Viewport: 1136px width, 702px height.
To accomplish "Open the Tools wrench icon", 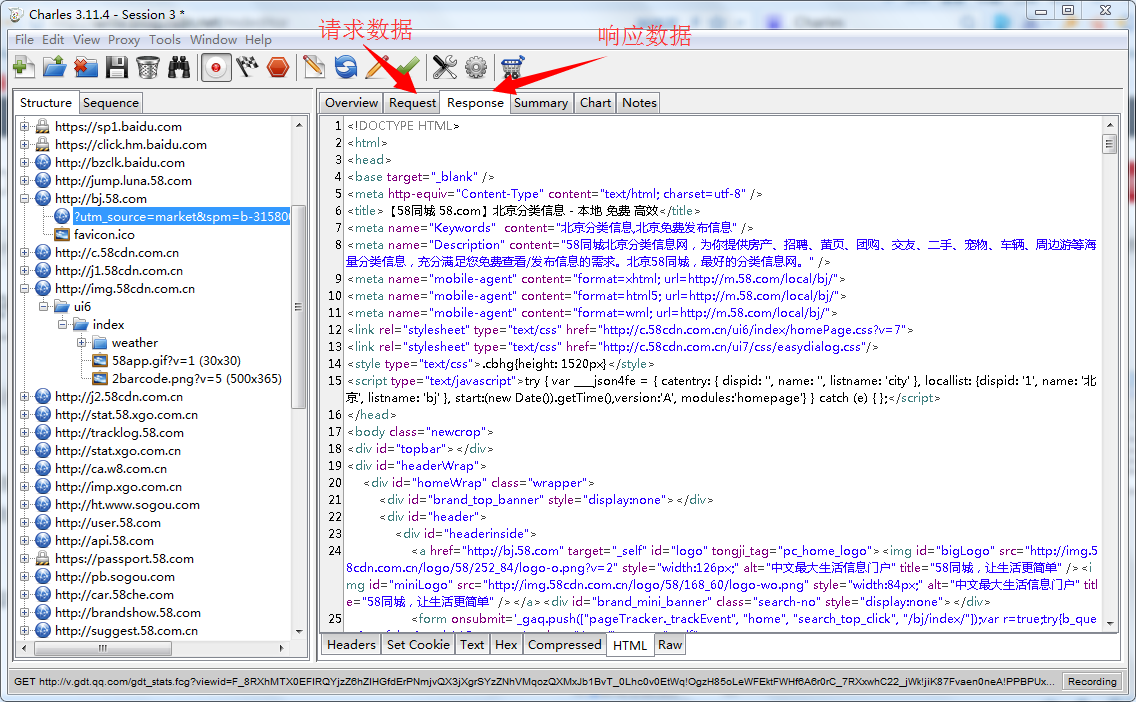I will [444, 67].
